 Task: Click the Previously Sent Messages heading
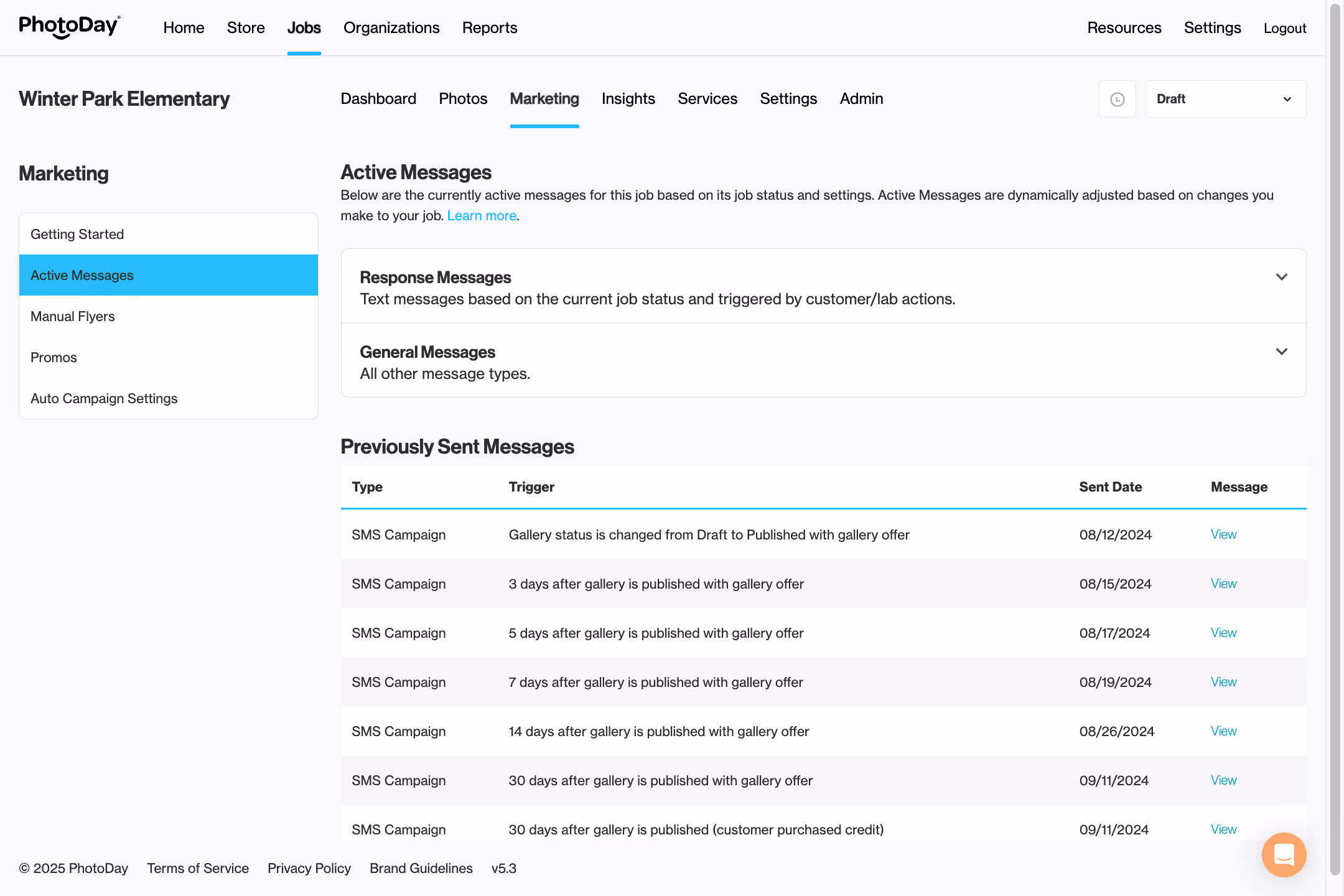(x=457, y=447)
